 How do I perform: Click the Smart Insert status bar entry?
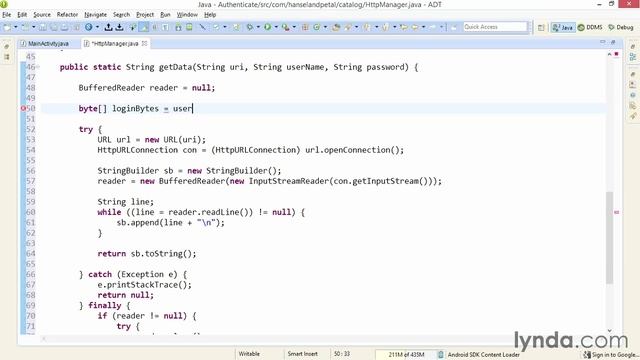(302, 354)
